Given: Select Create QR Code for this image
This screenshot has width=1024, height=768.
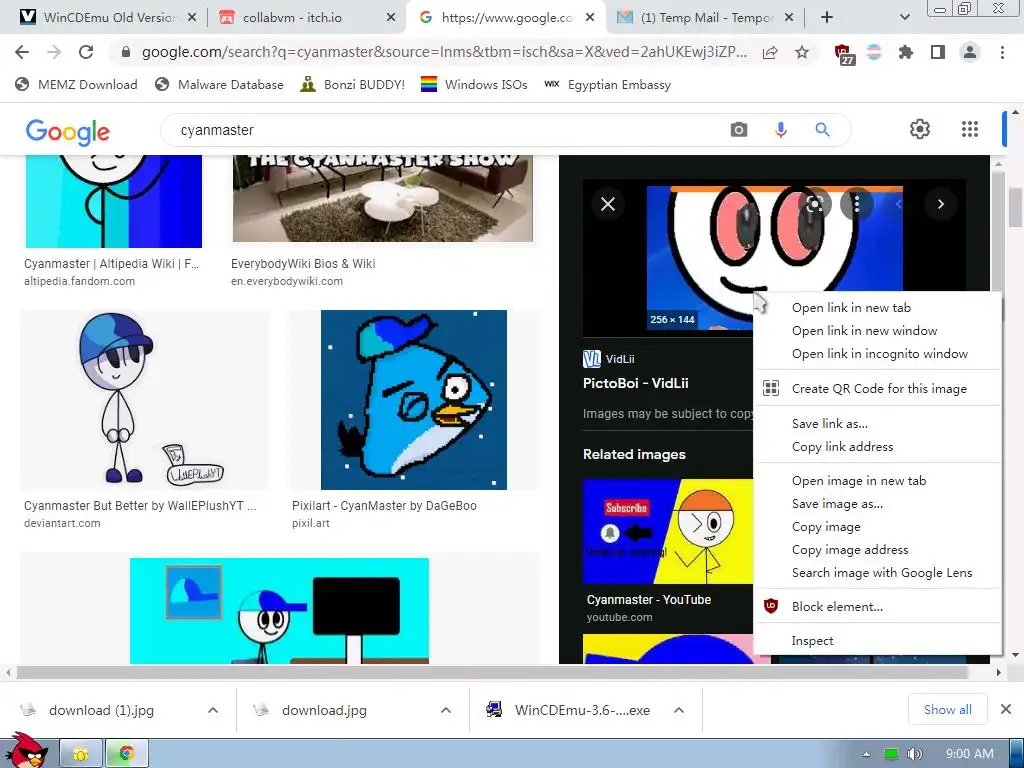Looking at the screenshot, I should [878, 389].
